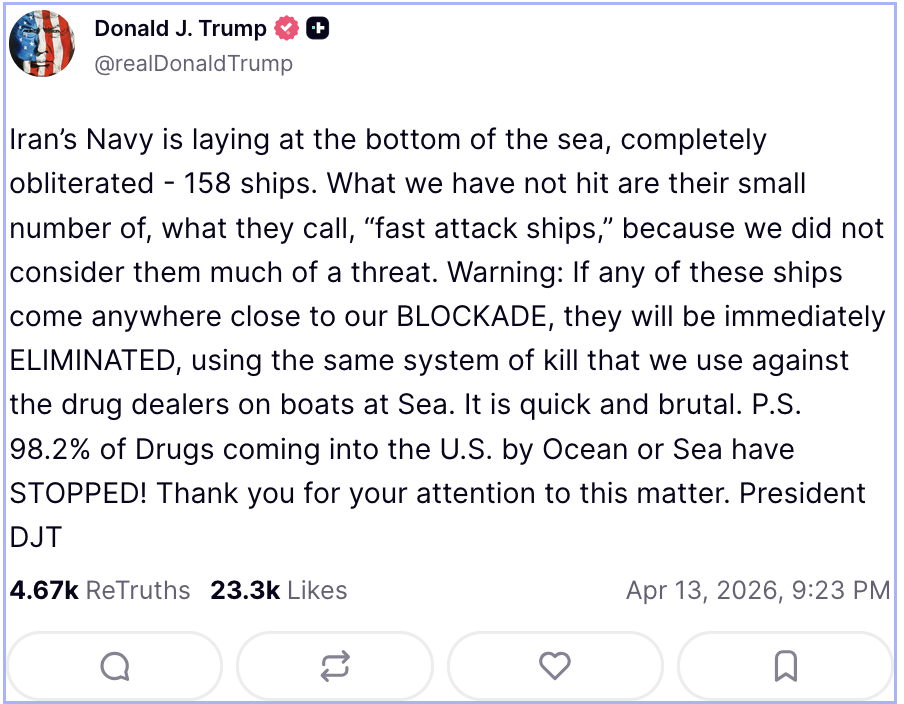Image resolution: width=904 pixels, height=704 pixels.
Task: Click the post's opening words "Iran's Navy"
Action: [x=72, y=141]
